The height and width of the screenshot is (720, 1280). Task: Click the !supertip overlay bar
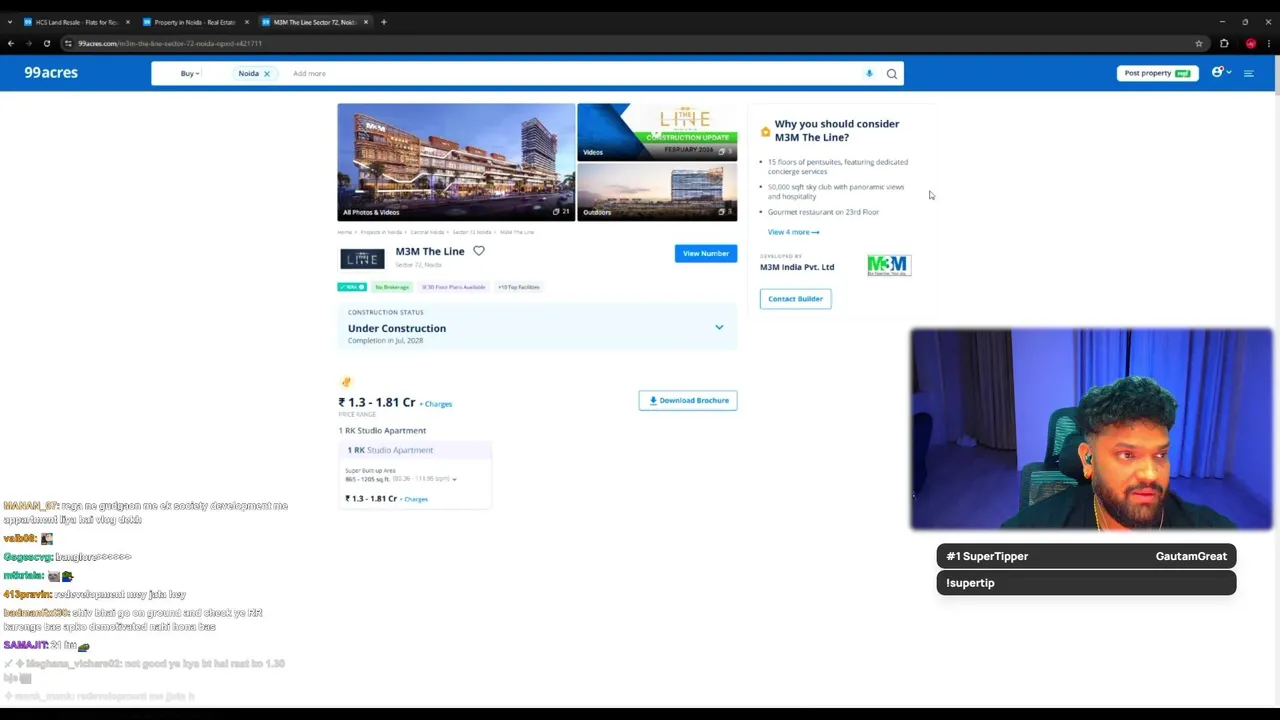click(1086, 583)
